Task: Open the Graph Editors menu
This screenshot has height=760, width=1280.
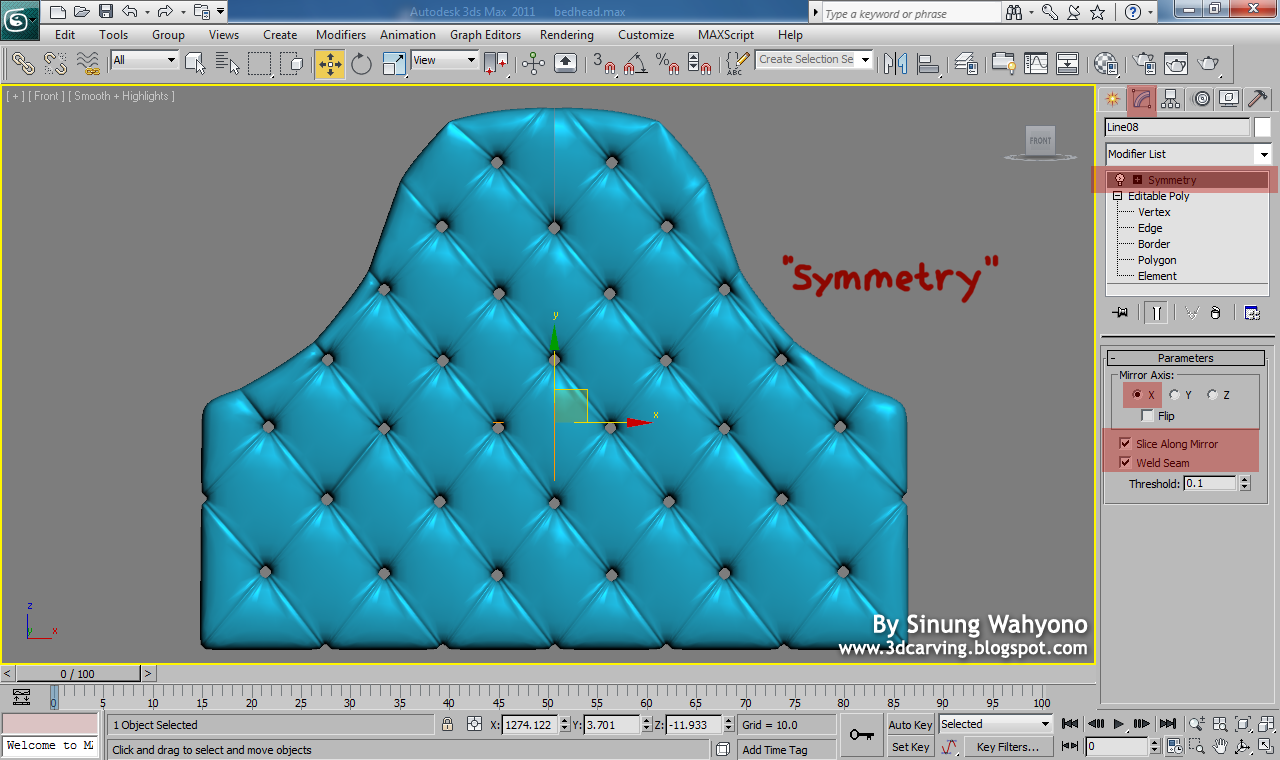Action: click(485, 34)
